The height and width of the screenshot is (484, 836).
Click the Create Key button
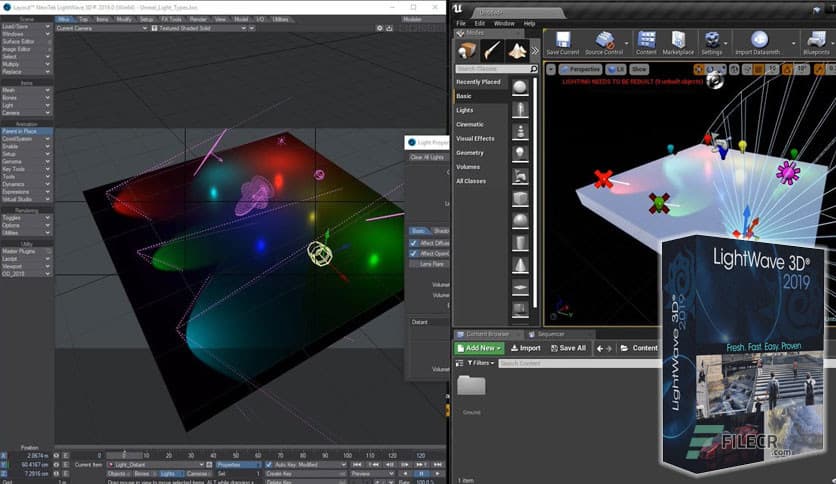[305, 474]
